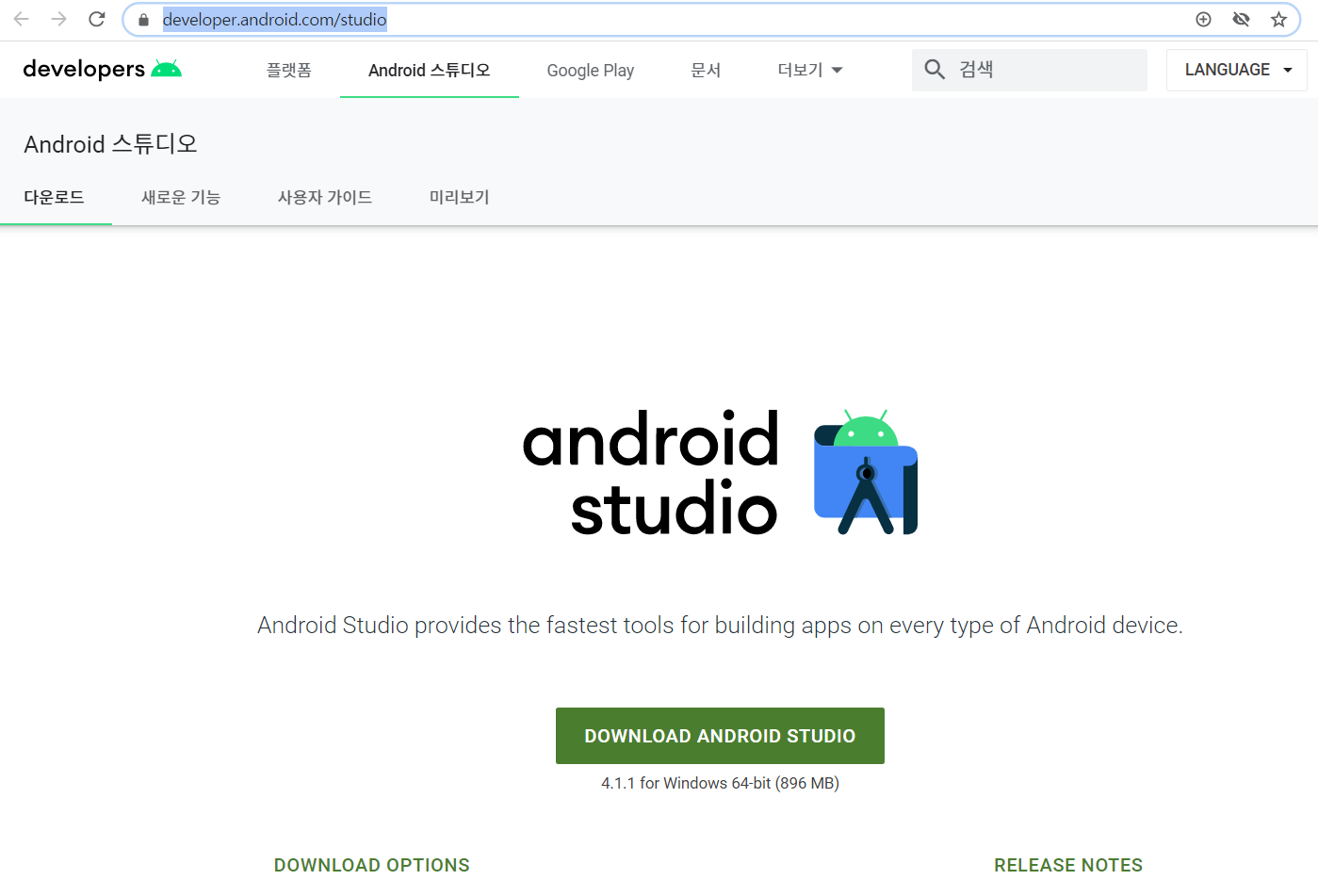Click the padlock site security icon
The image size is (1318, 896).
pos(143,20)
